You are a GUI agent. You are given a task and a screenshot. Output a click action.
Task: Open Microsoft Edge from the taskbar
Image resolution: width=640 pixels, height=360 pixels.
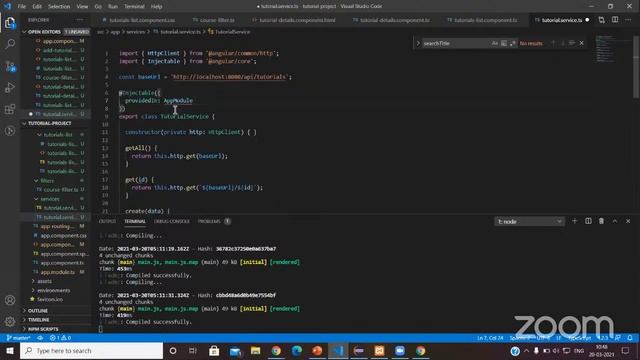(x=297, y=351)
